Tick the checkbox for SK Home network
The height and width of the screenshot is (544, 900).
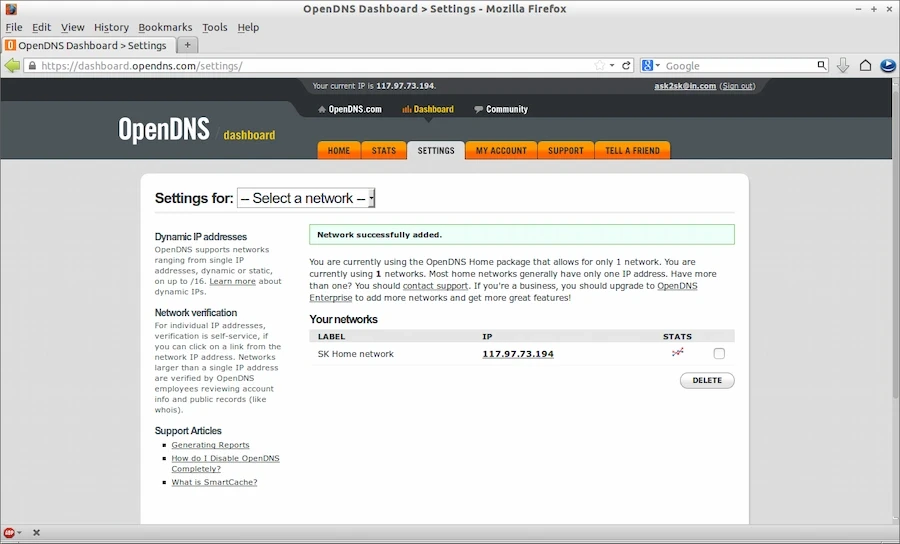coord(719,353)
